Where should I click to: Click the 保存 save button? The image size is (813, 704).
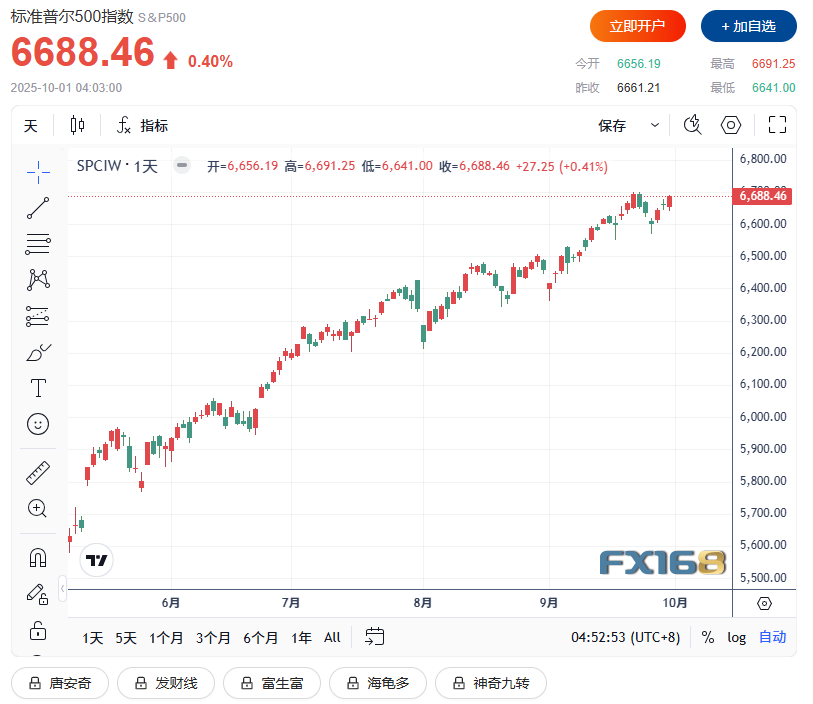coord(612,125)
